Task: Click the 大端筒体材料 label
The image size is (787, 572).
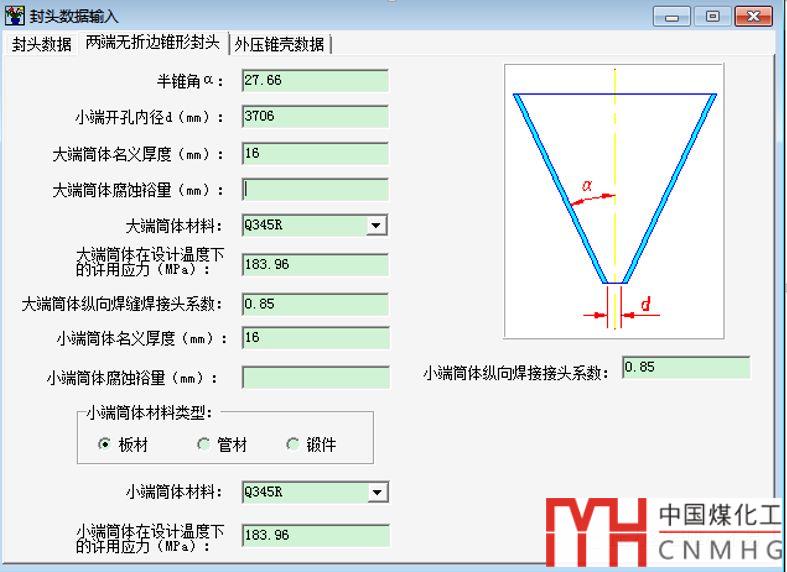Action: point(174,226)
